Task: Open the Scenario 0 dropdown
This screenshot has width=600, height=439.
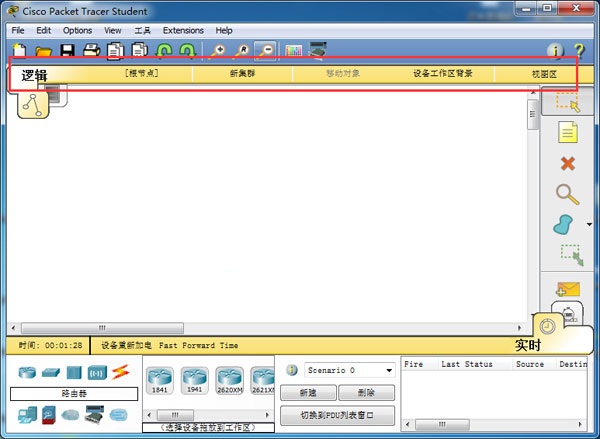Action: [x=350, y=370]
